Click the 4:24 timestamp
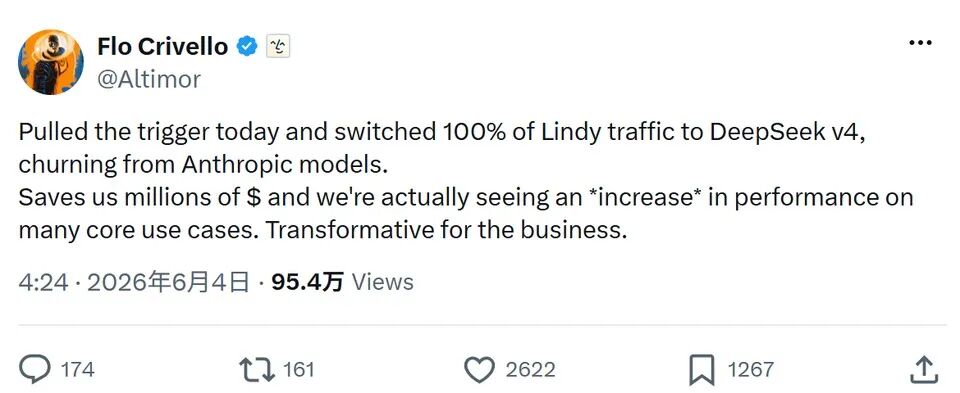Image resolution: width=960 pixels, height=393 pixels. point(43,282)
